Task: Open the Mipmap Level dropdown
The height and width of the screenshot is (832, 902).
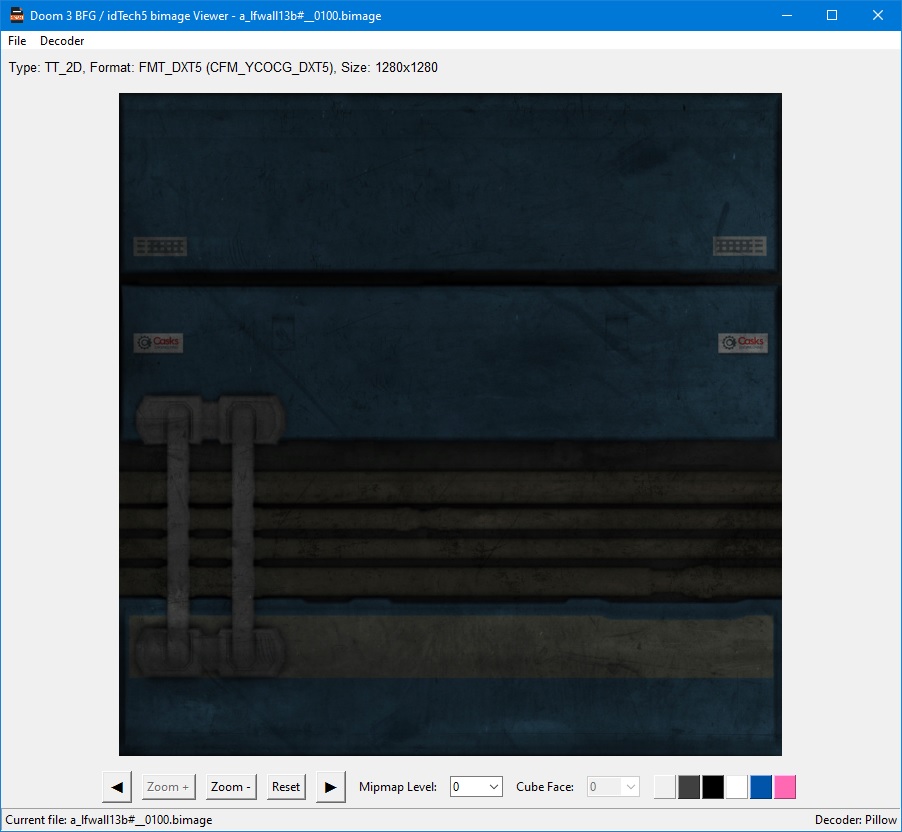Action: (x=476, y=787)
